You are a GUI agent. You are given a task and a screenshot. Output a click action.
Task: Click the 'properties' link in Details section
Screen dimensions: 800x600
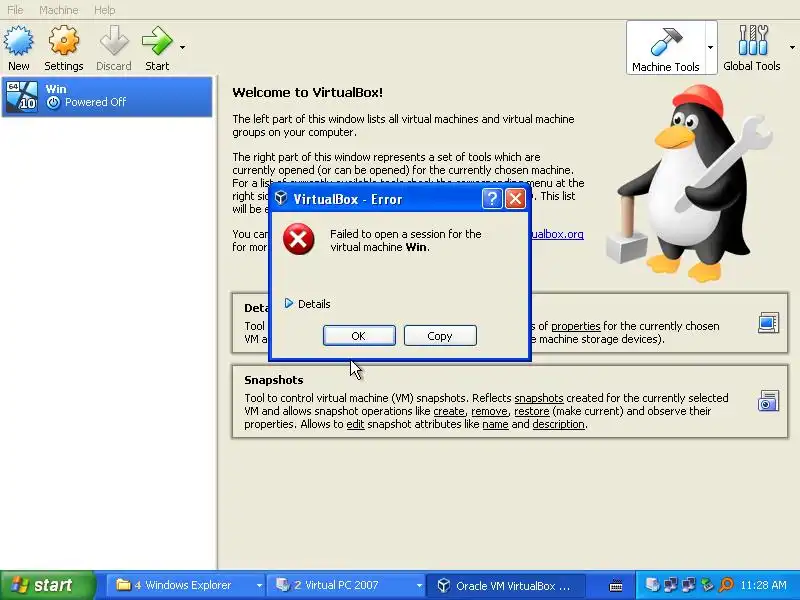tap(576, 326)
